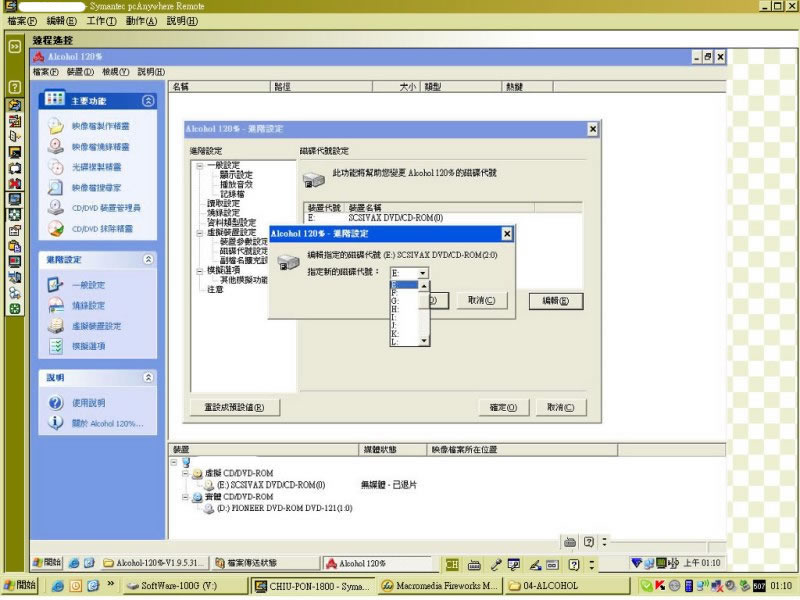800x600 pixels.
Task: Click the red K tray icon
Action: [x=660, y=586]
